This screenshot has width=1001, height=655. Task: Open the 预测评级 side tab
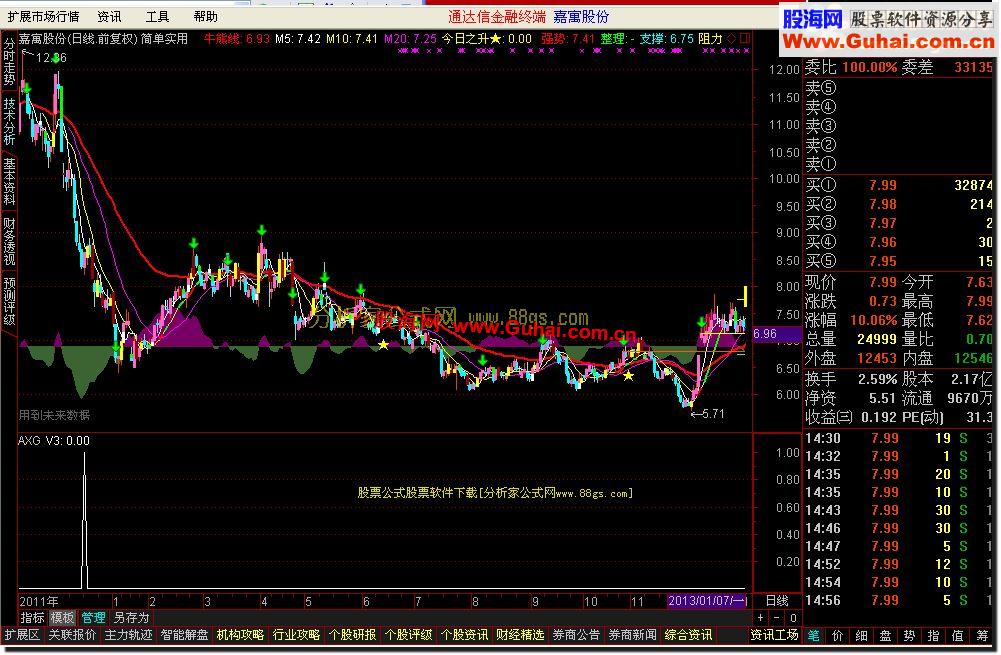[9, 301]
